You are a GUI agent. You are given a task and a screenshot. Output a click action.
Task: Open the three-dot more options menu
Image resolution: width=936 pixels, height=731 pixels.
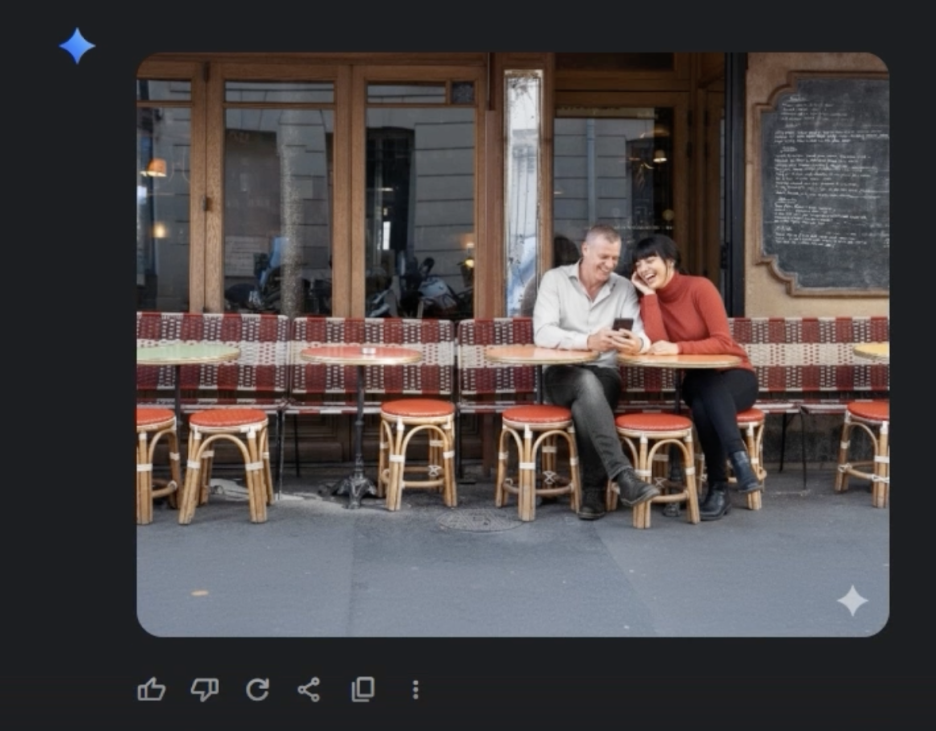415,690
